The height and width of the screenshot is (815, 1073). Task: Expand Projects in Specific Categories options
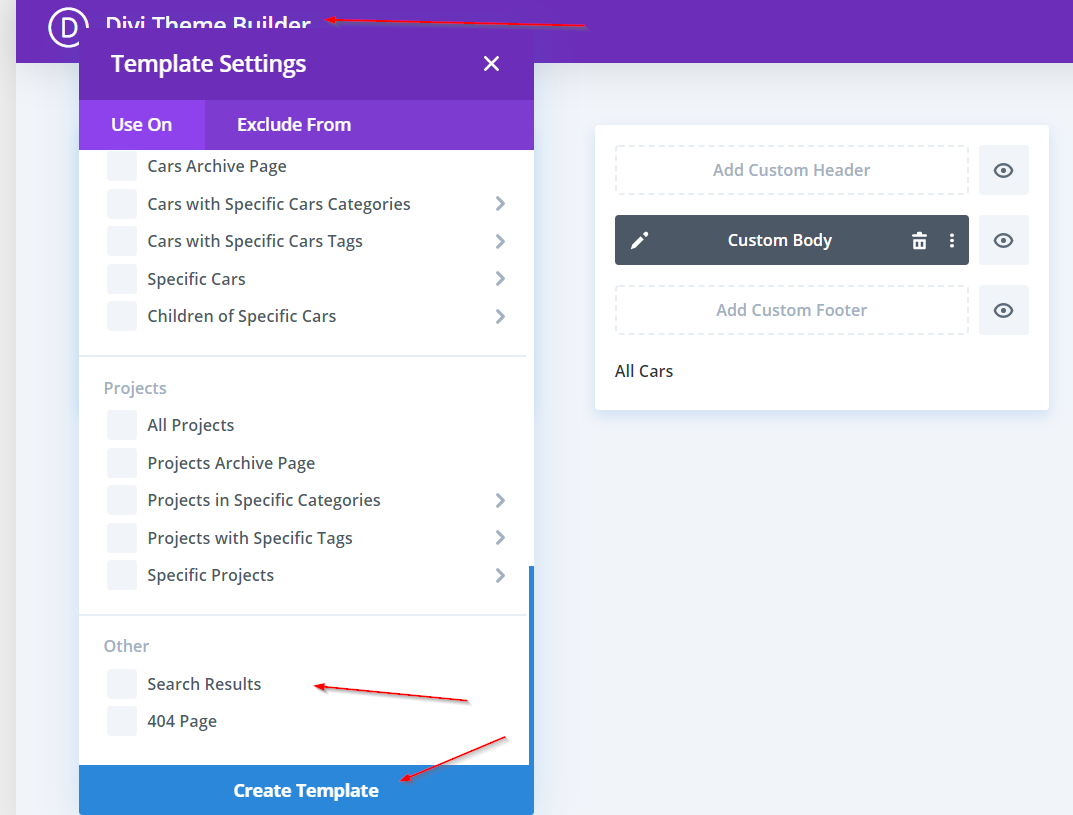(500, 500)
